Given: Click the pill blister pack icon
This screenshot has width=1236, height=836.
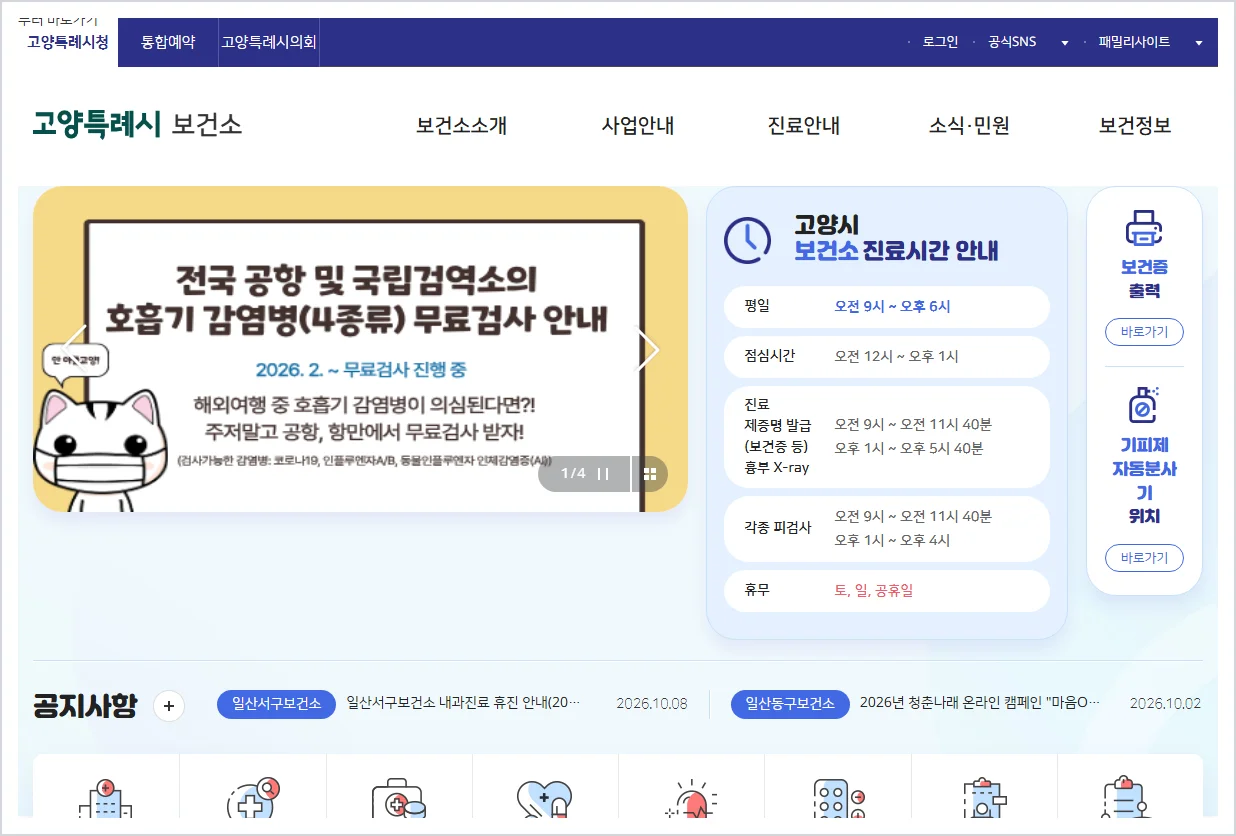Looking at the screenshot, I should point(838,800).
